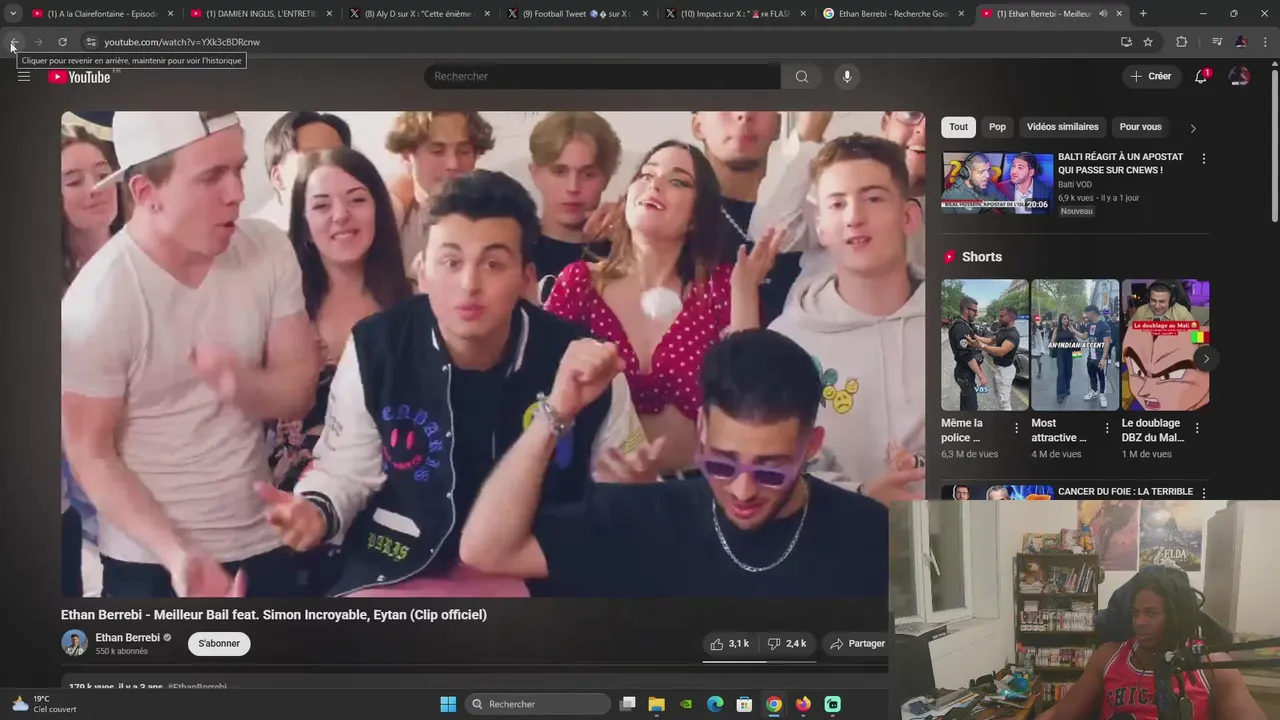Bookmark this page with the star icon
This screenshot has height=720, width=1280.
point(1148,42)
